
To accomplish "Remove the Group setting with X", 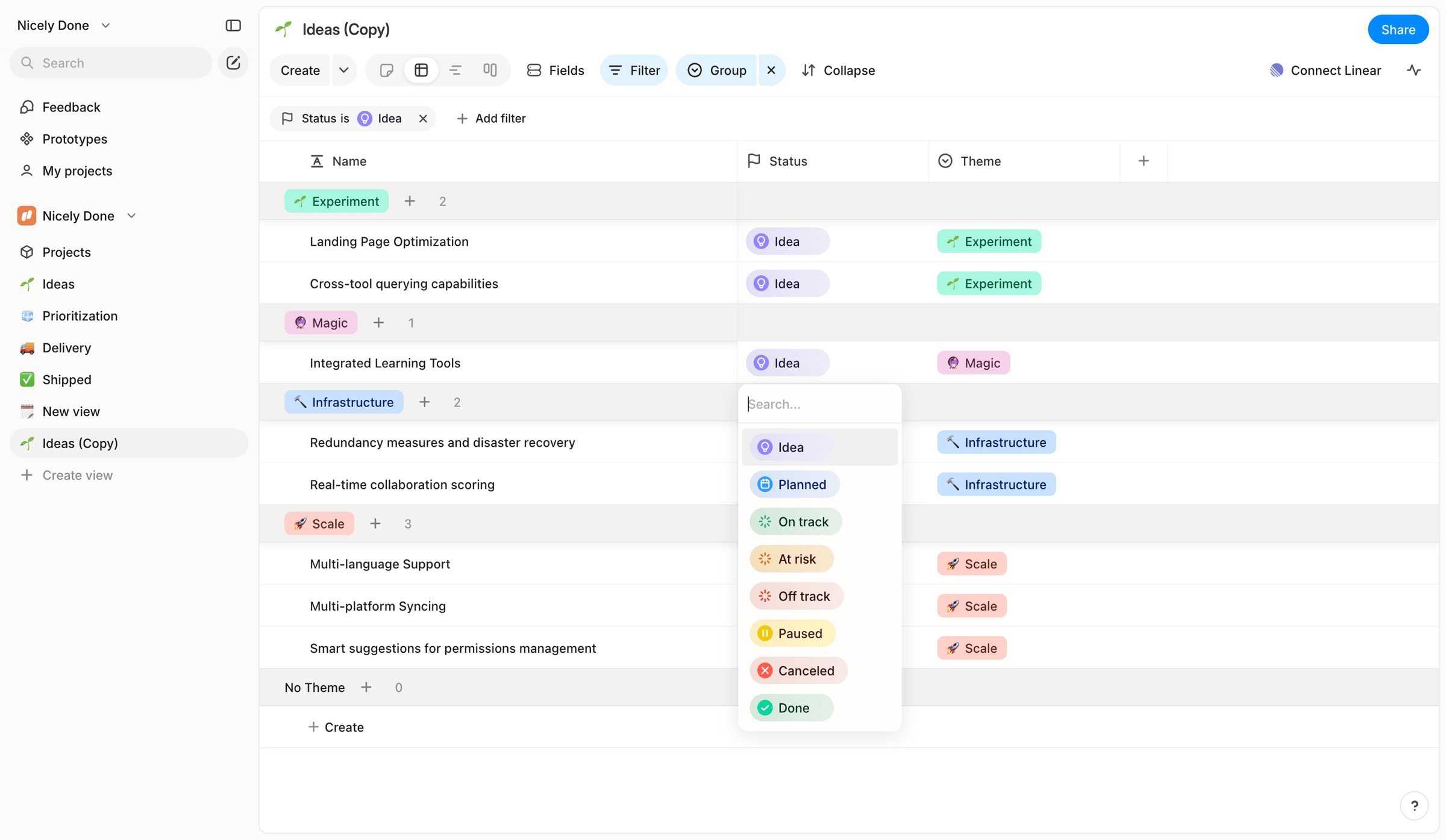I will [771, 70].
